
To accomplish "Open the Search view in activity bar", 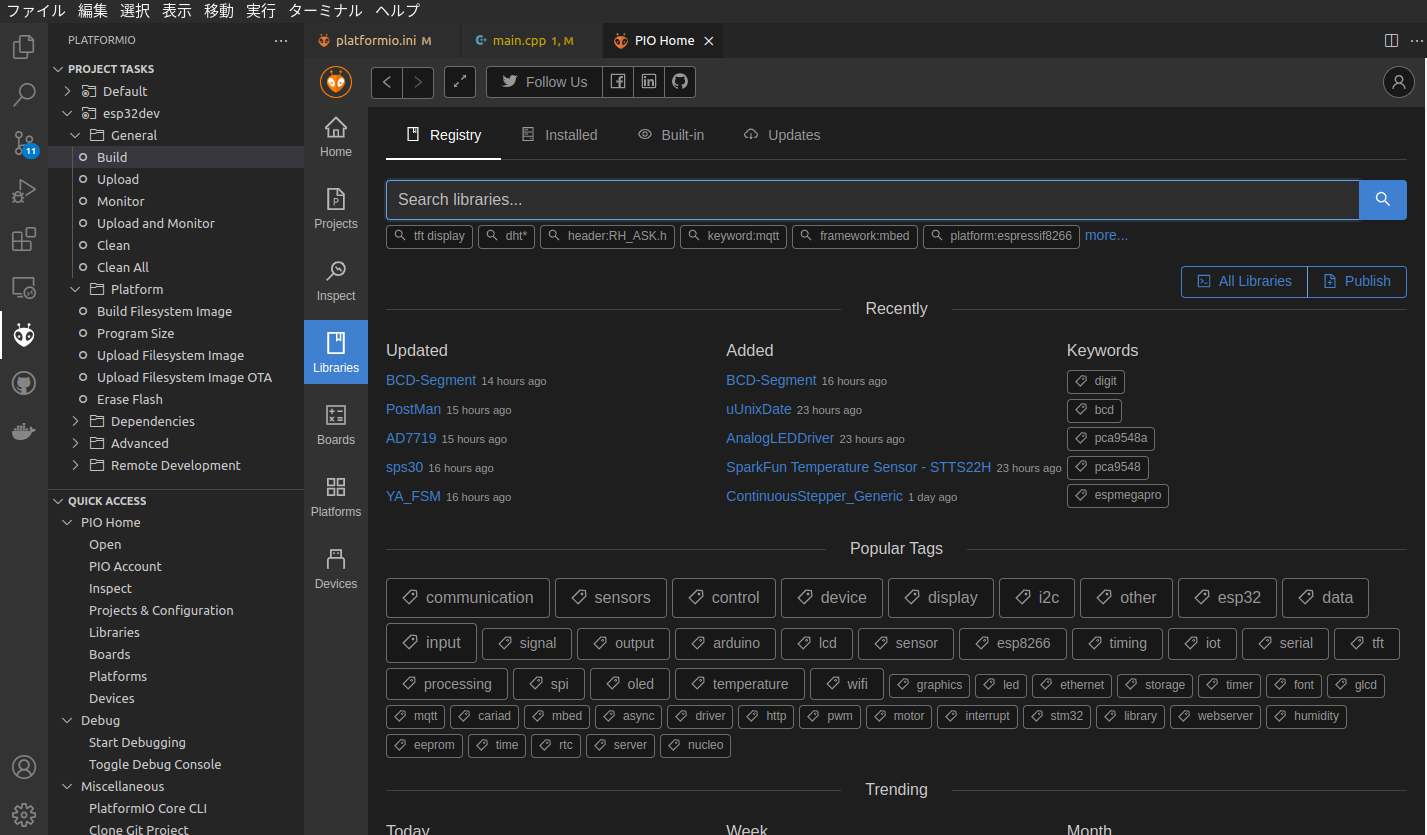I will (24, 94).
